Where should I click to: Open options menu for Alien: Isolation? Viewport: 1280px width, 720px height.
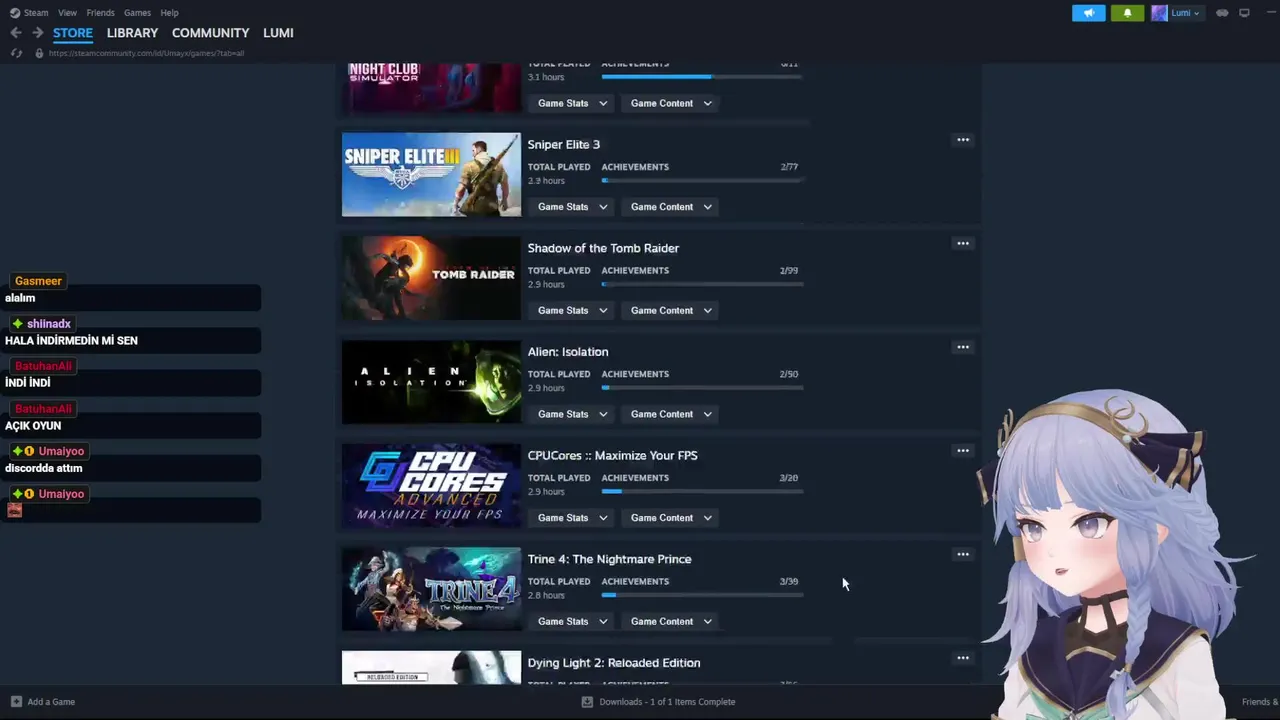(963, 348)
